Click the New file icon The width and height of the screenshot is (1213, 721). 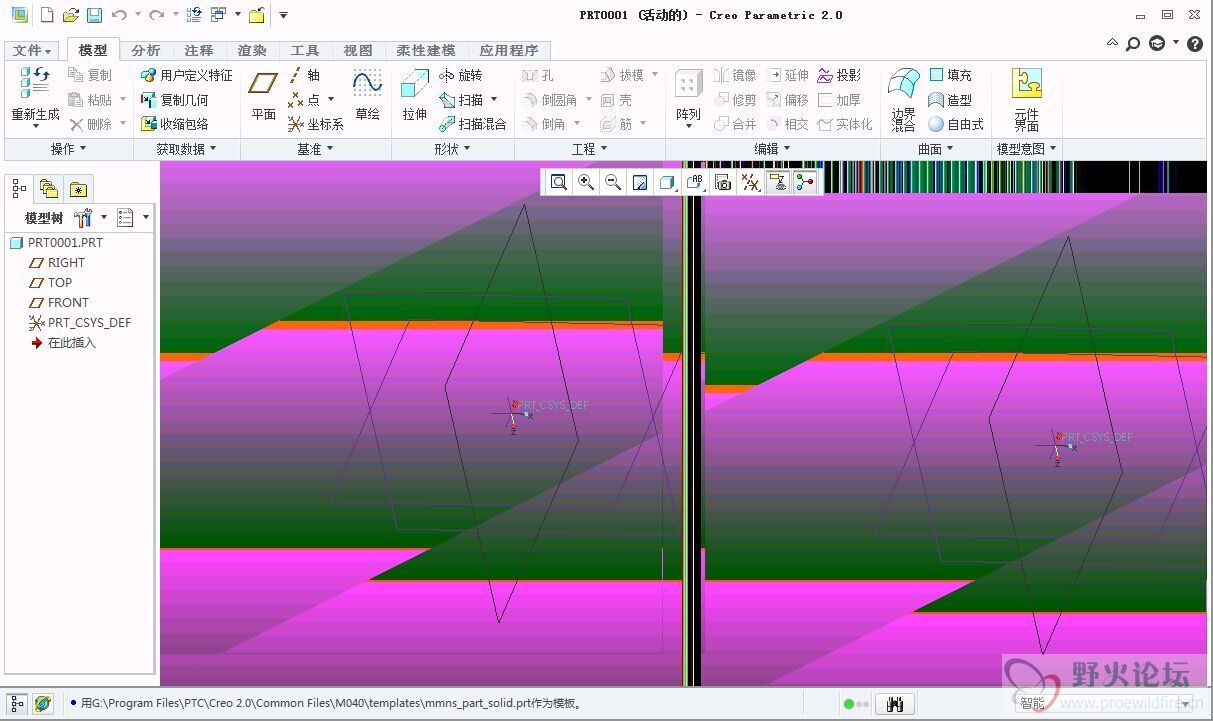(46, 15)
